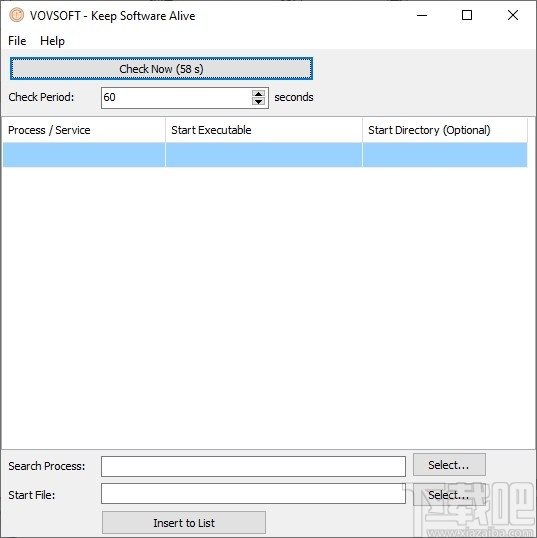This screenshot has width=537, height=538.
Task: Click Select button next to Search Process
Action: click(449, 465)
